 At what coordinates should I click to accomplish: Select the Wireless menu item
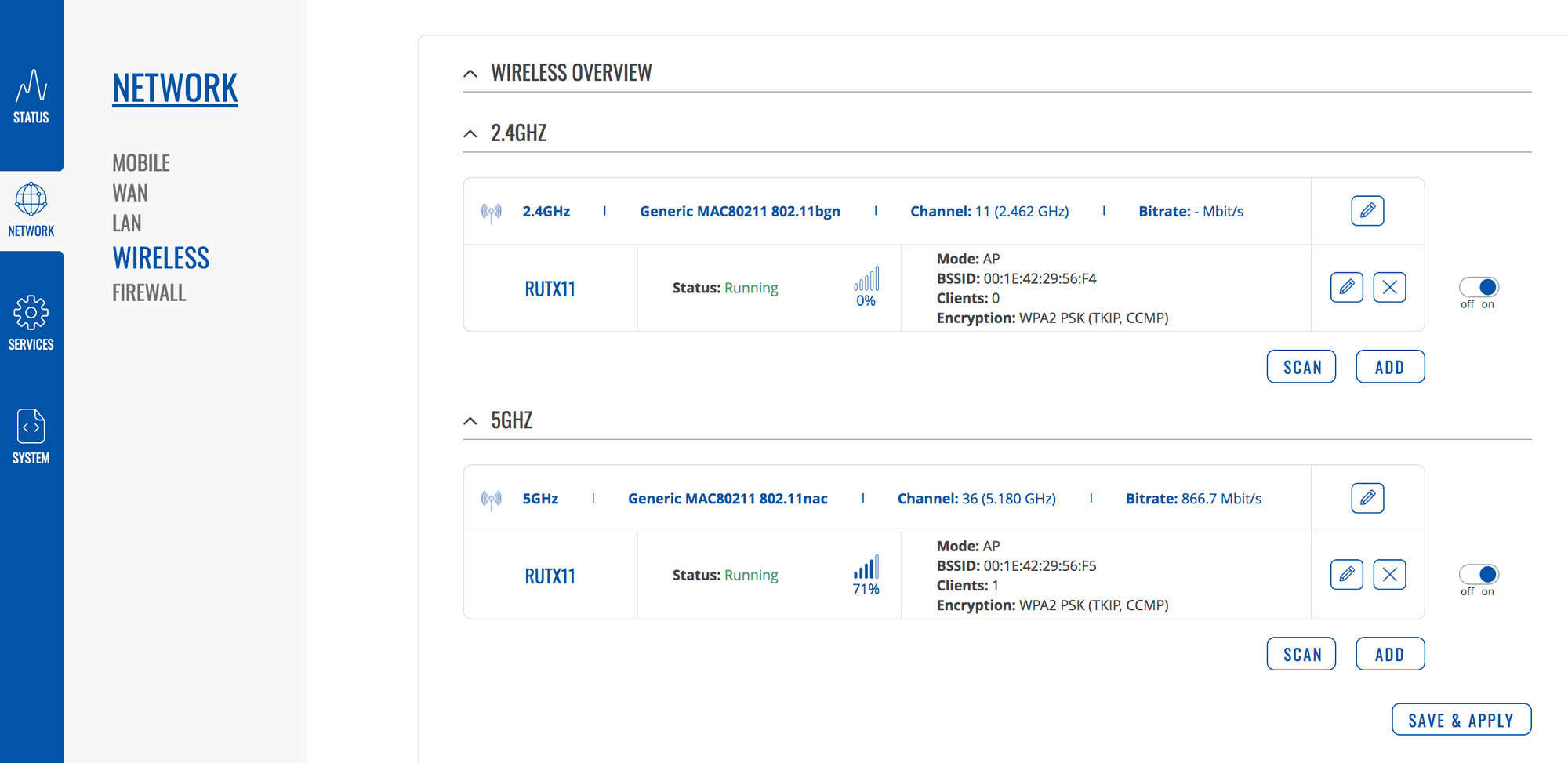pos(161,258)
